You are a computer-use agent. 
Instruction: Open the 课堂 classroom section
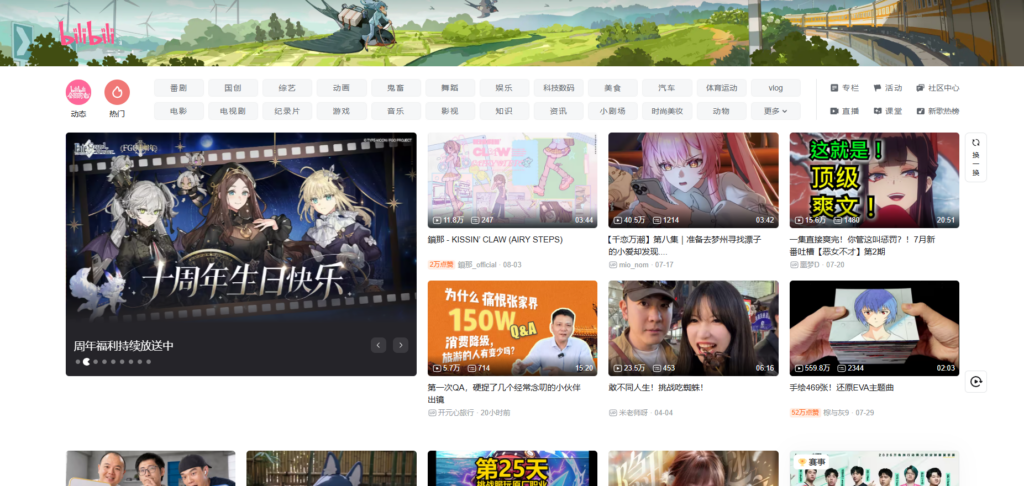tap(888, 111)
